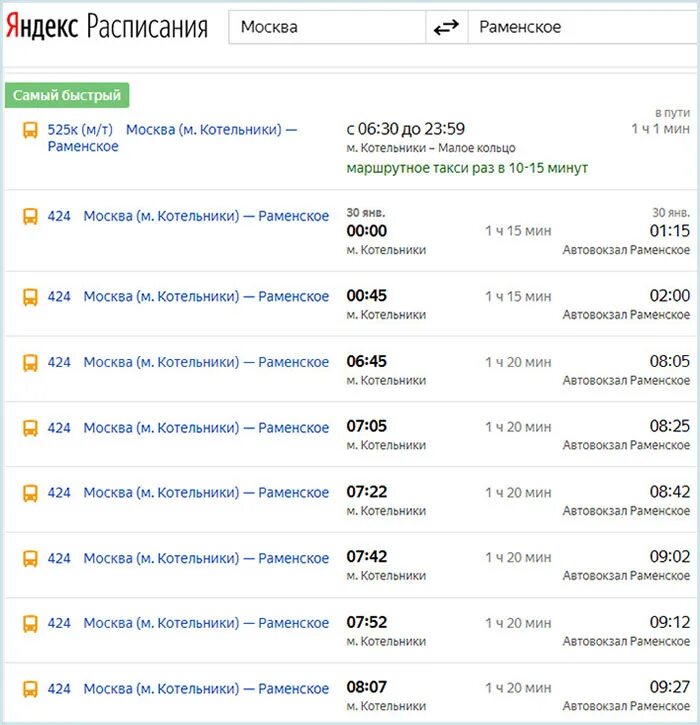Screen dimensions: 700x725
Task: Click arrival time 02:00
Action: 669,295
